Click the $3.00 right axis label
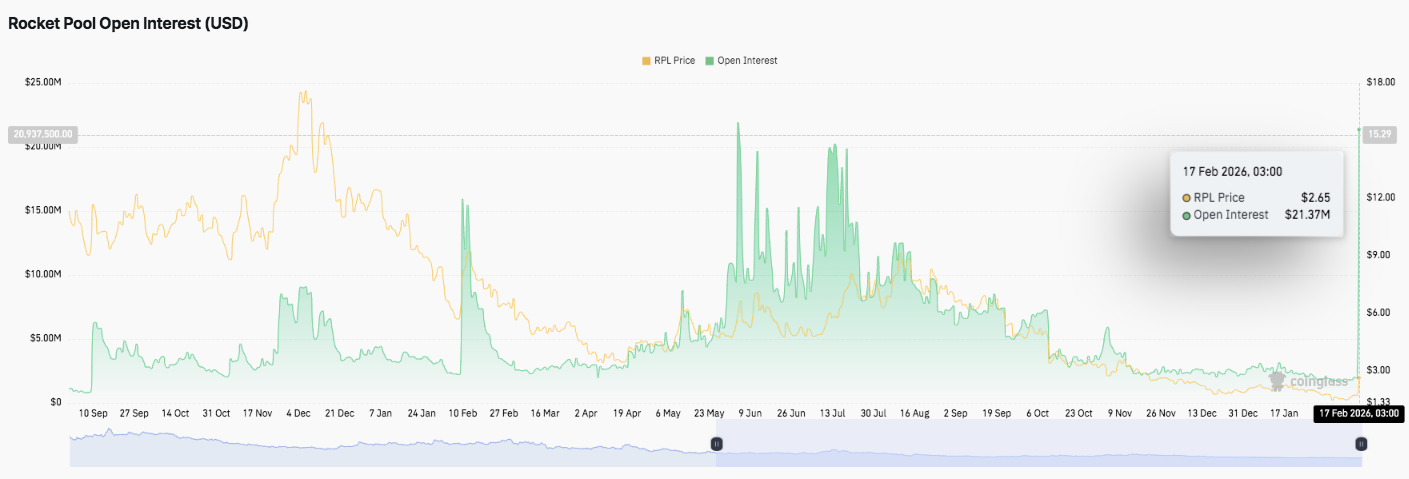 (1378, 370)
